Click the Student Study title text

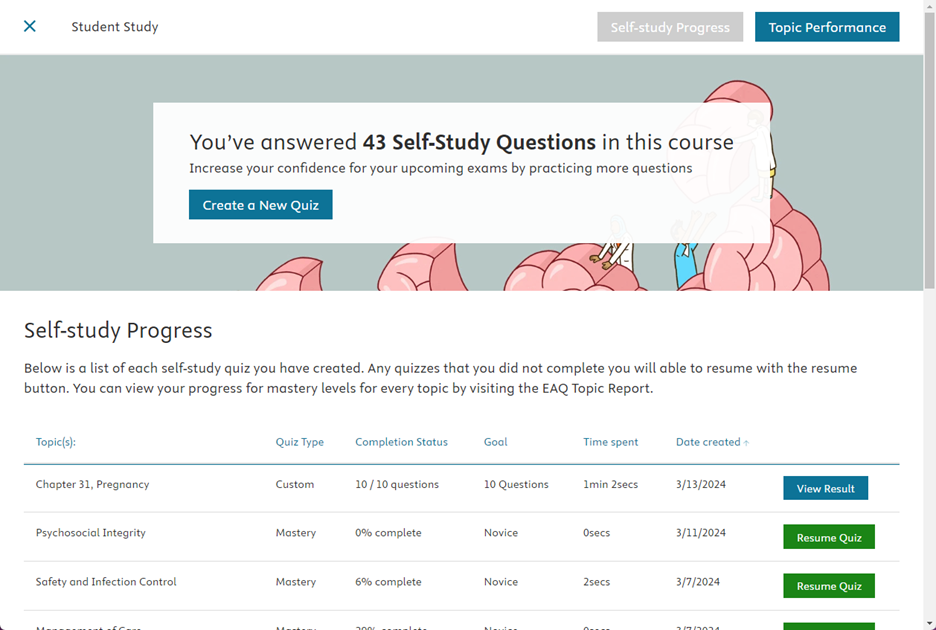[114, 26]
